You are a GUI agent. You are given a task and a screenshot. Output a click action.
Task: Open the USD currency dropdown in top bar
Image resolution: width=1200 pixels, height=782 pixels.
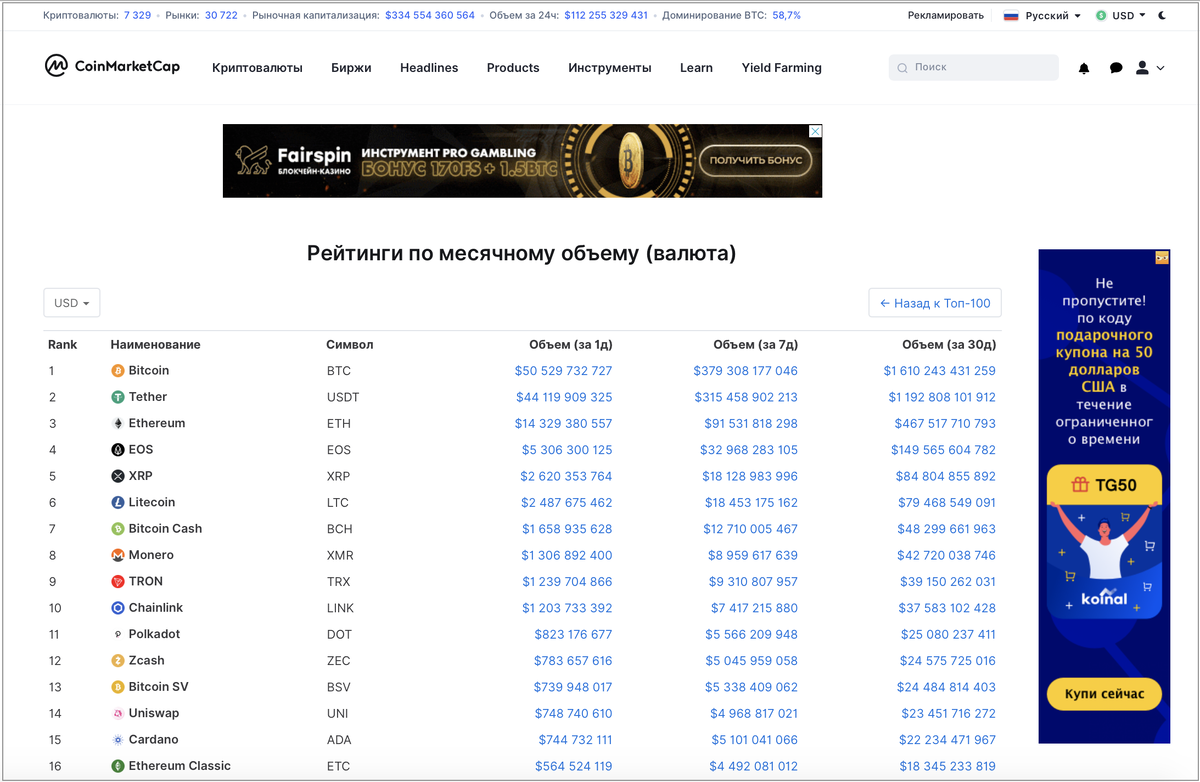click(1121, 16)
